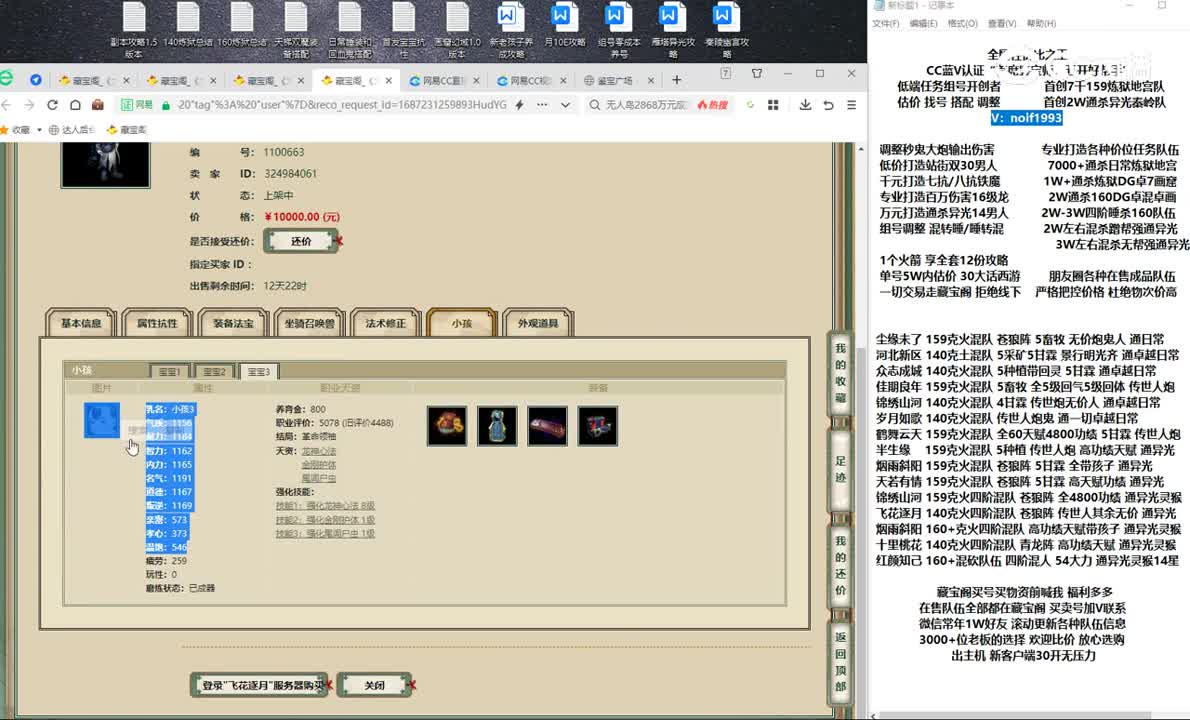Reload the page with the refresh icon
Image resolution: width=1190 pixels, height=720 pixels.
[51, 105]
